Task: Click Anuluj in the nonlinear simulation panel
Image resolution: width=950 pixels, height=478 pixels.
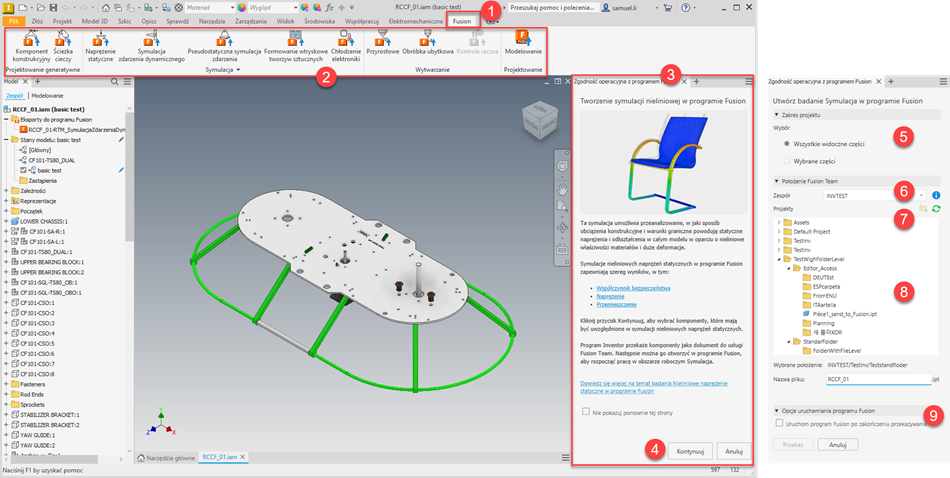Action: [734, 451]
